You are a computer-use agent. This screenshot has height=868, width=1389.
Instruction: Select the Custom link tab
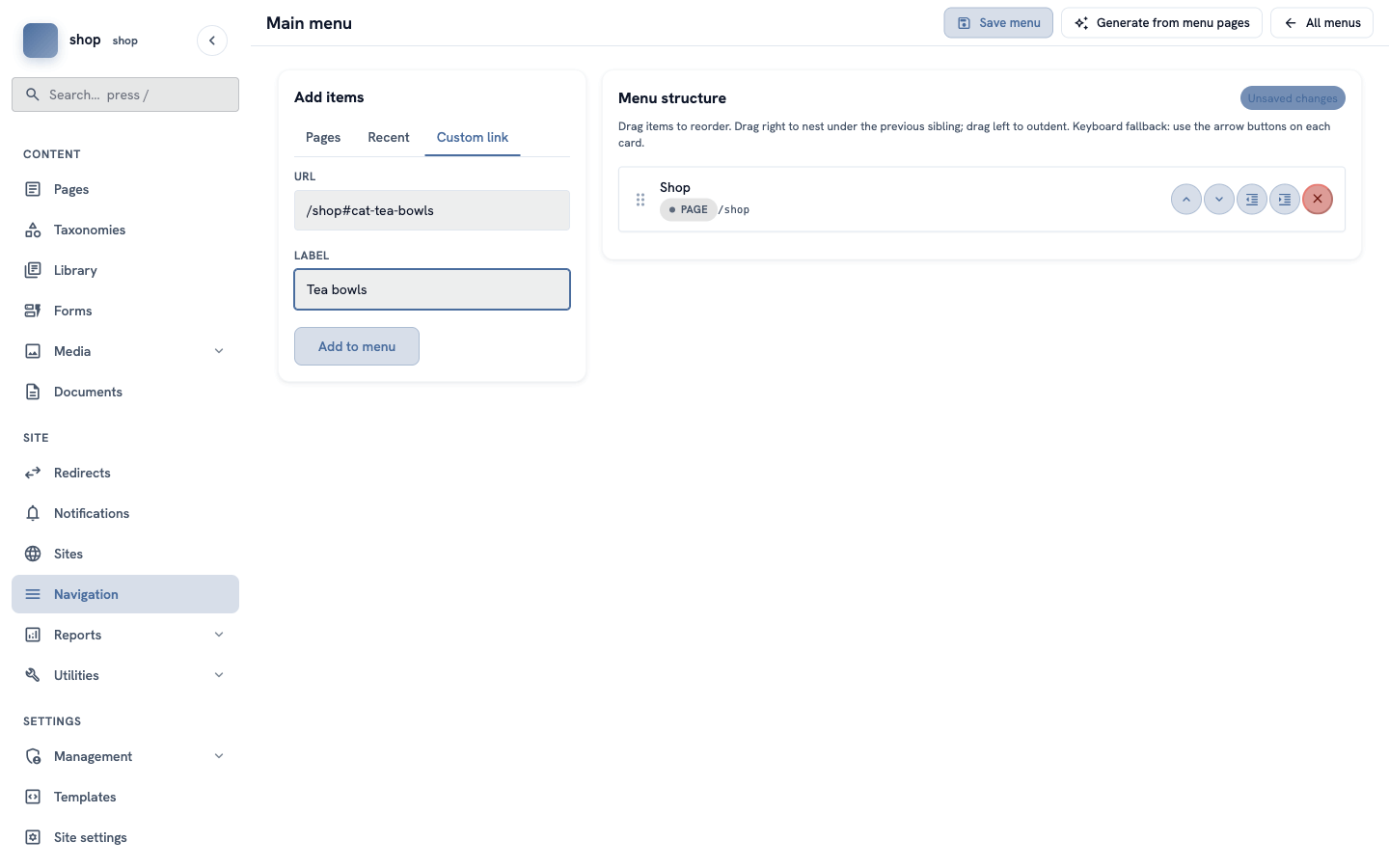473,138
